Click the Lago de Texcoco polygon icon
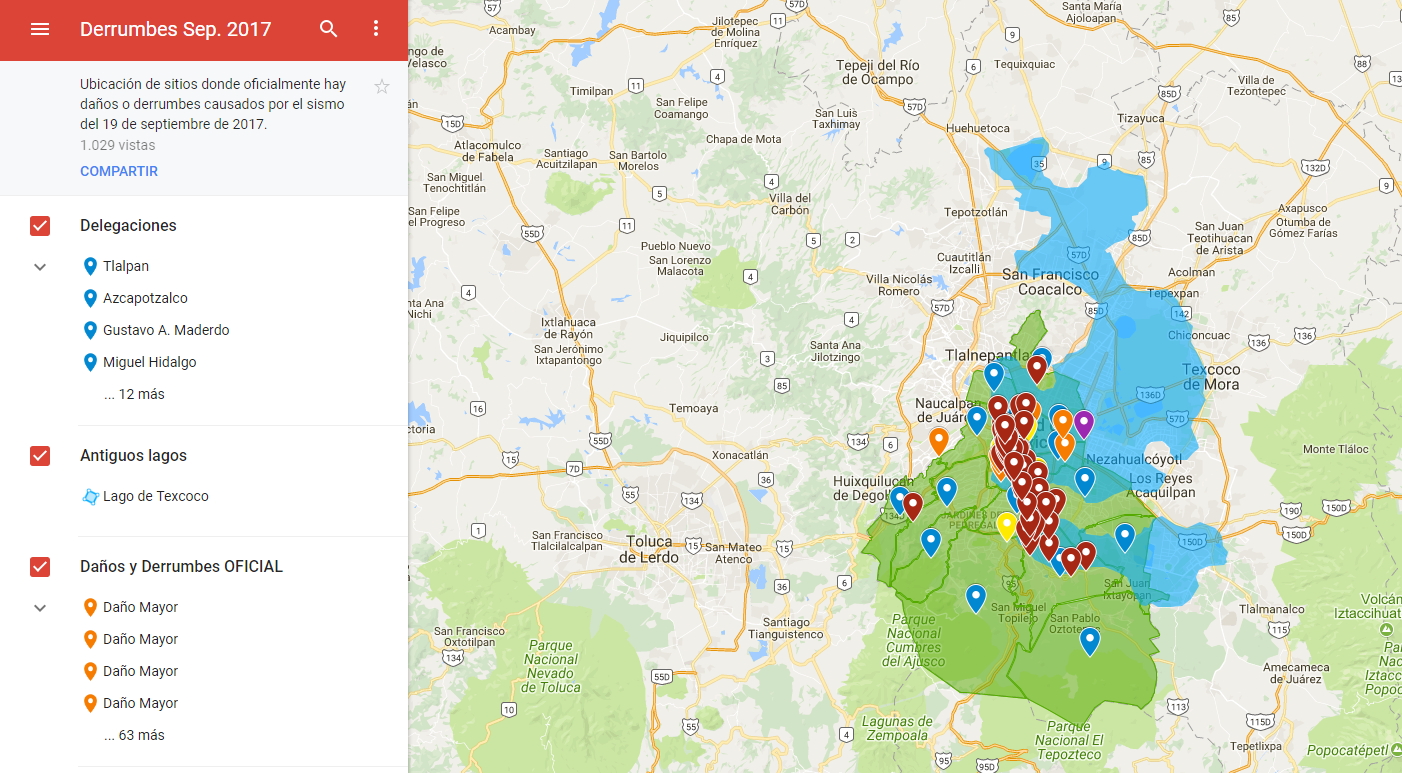 coord(90,495)
